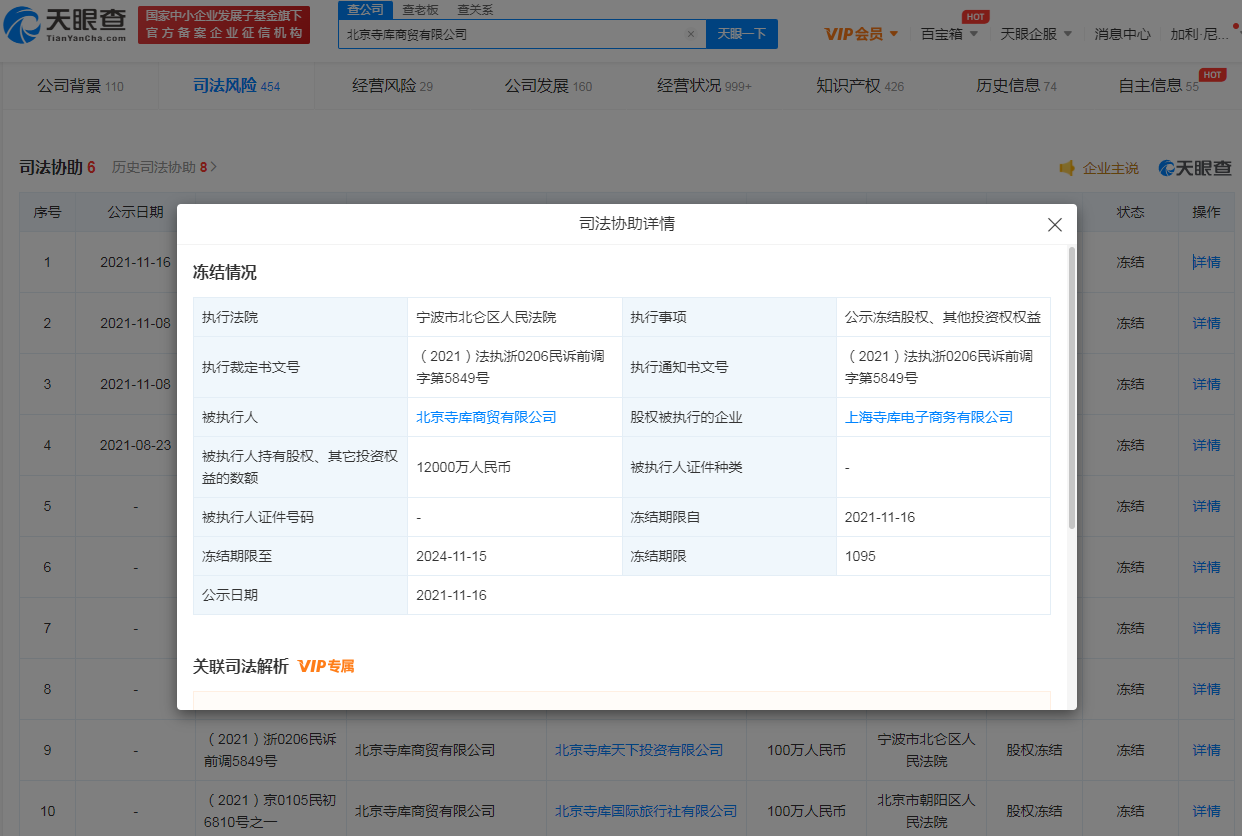Open 上海寺库电子商务有限公司 link in dialog
This screenshot has width=1242, height=836.
(x=929, y=417)
